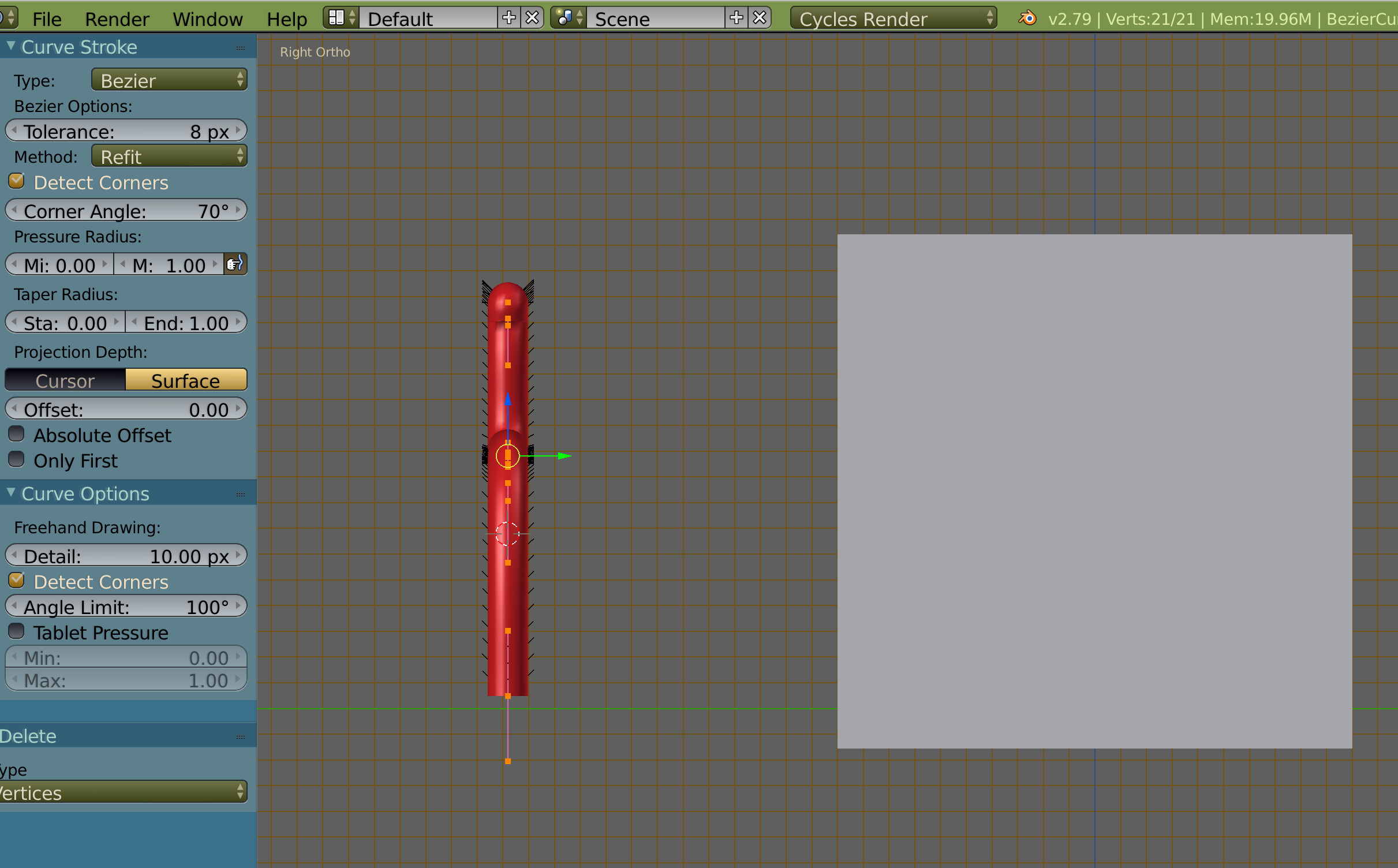1398x868 pixels.
Task: Enable the Only First checkbox
Action: [x=17, y=460]
